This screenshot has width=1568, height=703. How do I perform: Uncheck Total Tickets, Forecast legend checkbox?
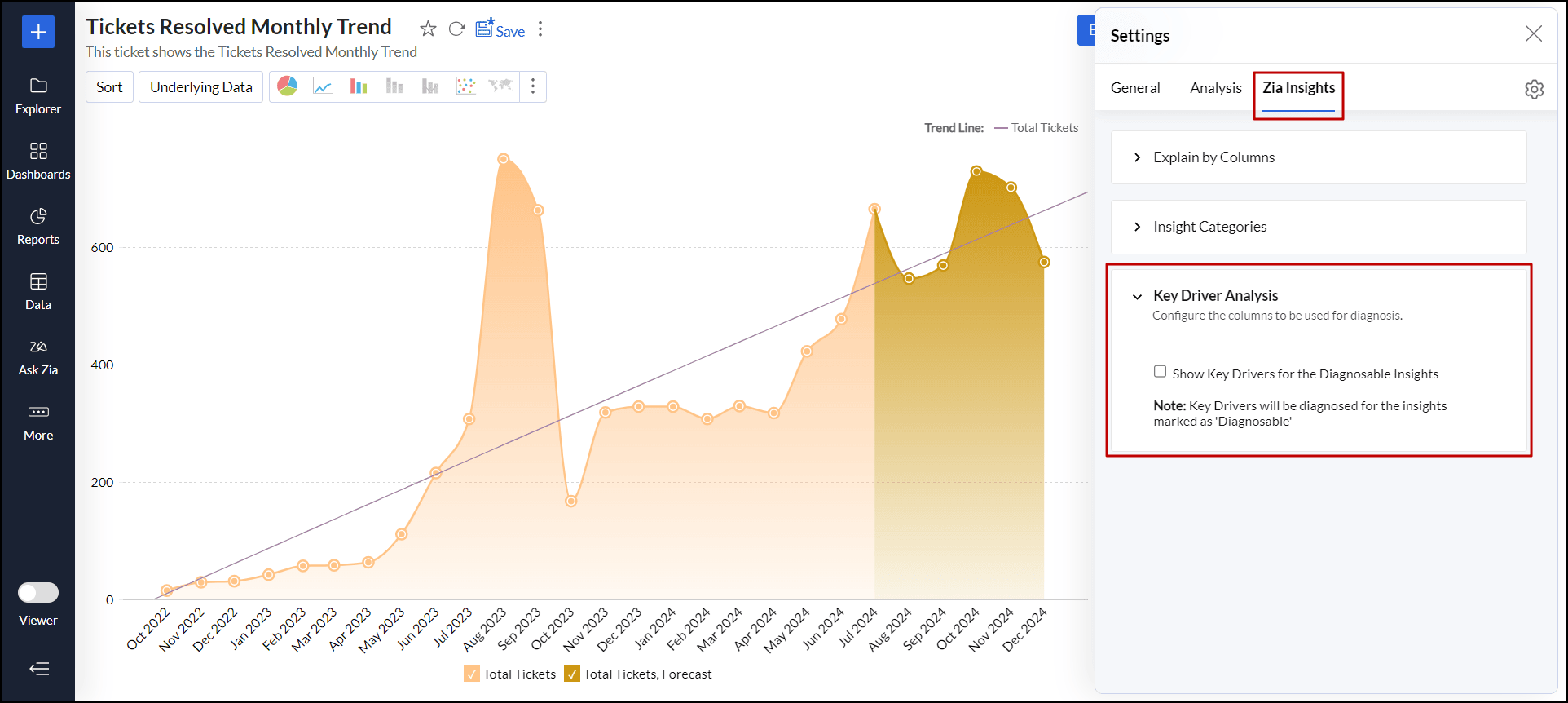[572, 674]
